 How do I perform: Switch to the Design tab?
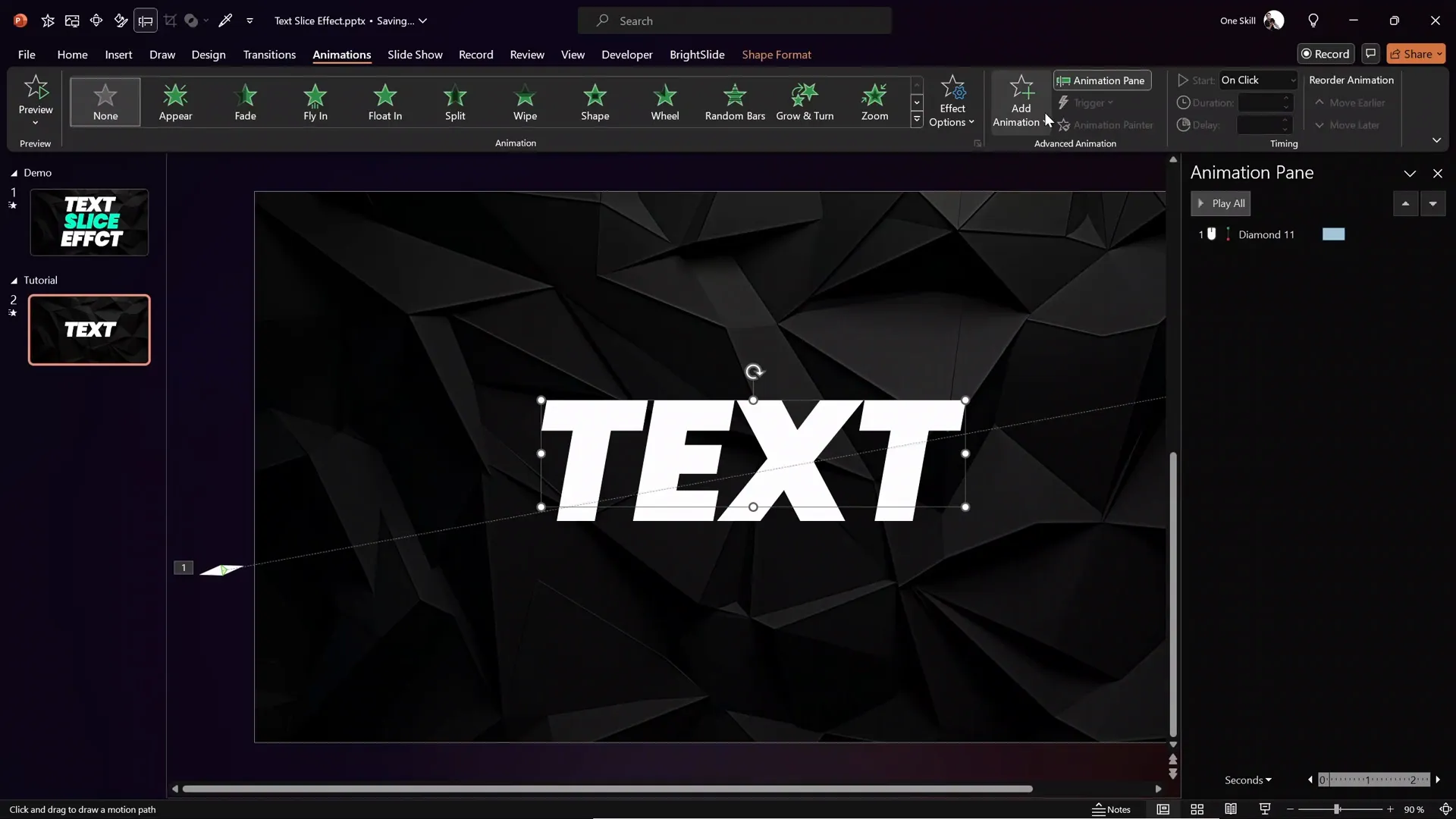coord(209,55)
